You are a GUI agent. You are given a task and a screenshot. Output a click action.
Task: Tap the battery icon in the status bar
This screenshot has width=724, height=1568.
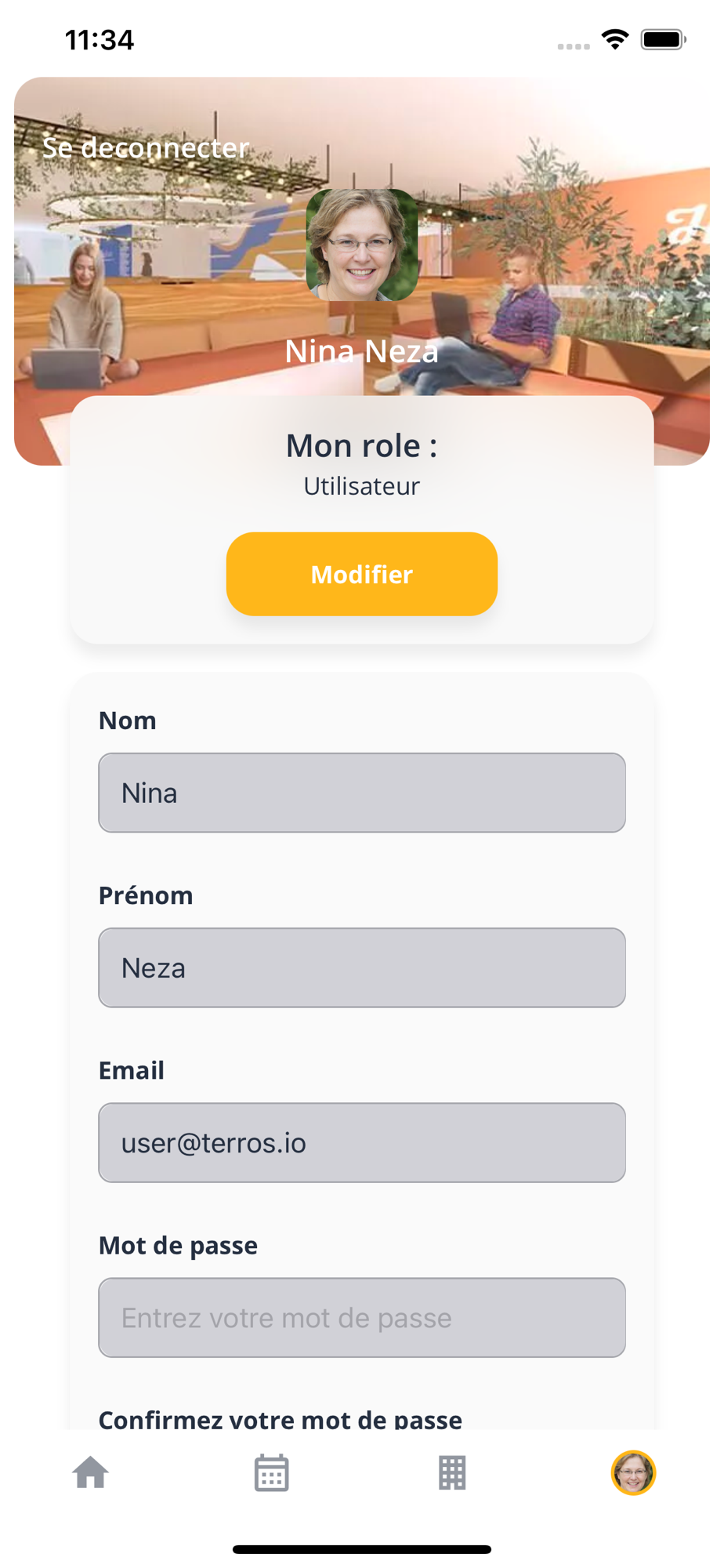(663, 39)
